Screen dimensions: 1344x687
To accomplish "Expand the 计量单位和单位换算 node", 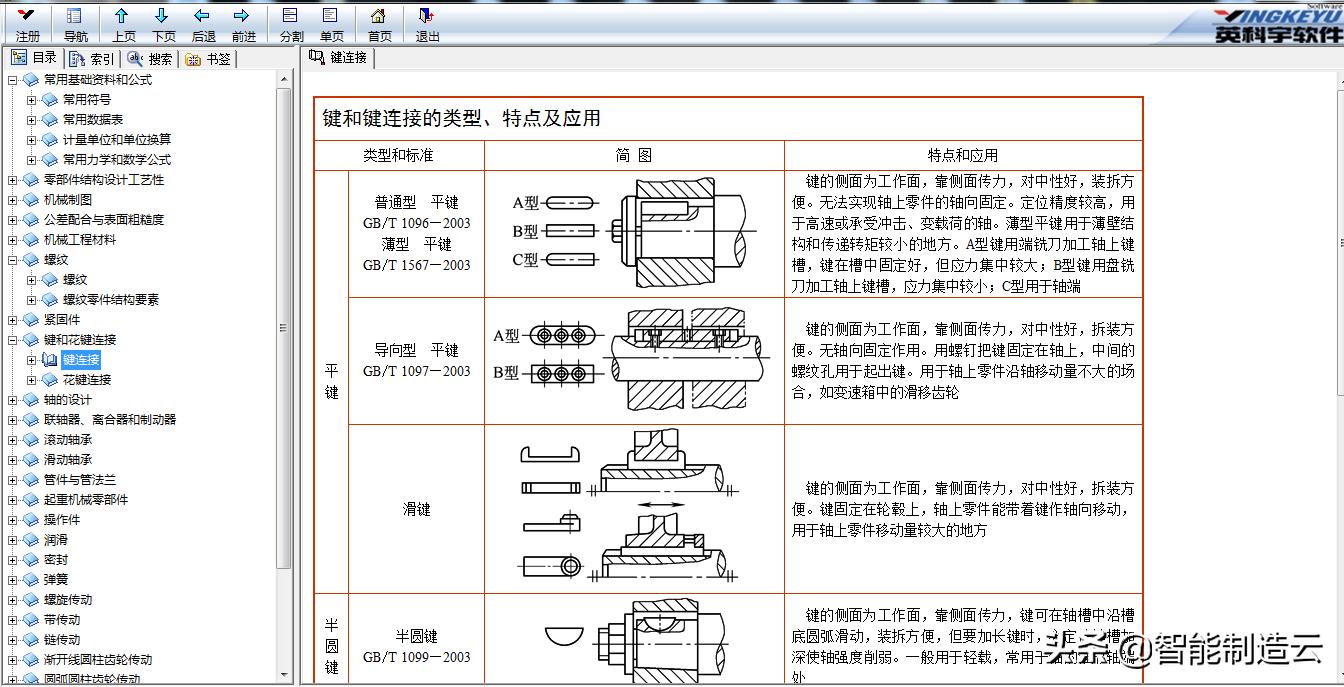I will (31, 140).
